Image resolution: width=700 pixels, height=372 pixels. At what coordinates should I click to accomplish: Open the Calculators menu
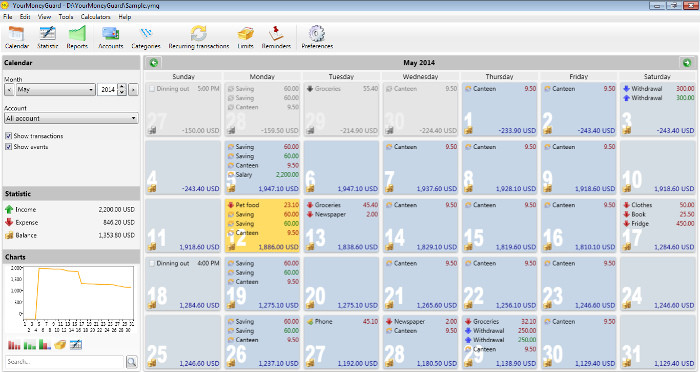point(96,17)
